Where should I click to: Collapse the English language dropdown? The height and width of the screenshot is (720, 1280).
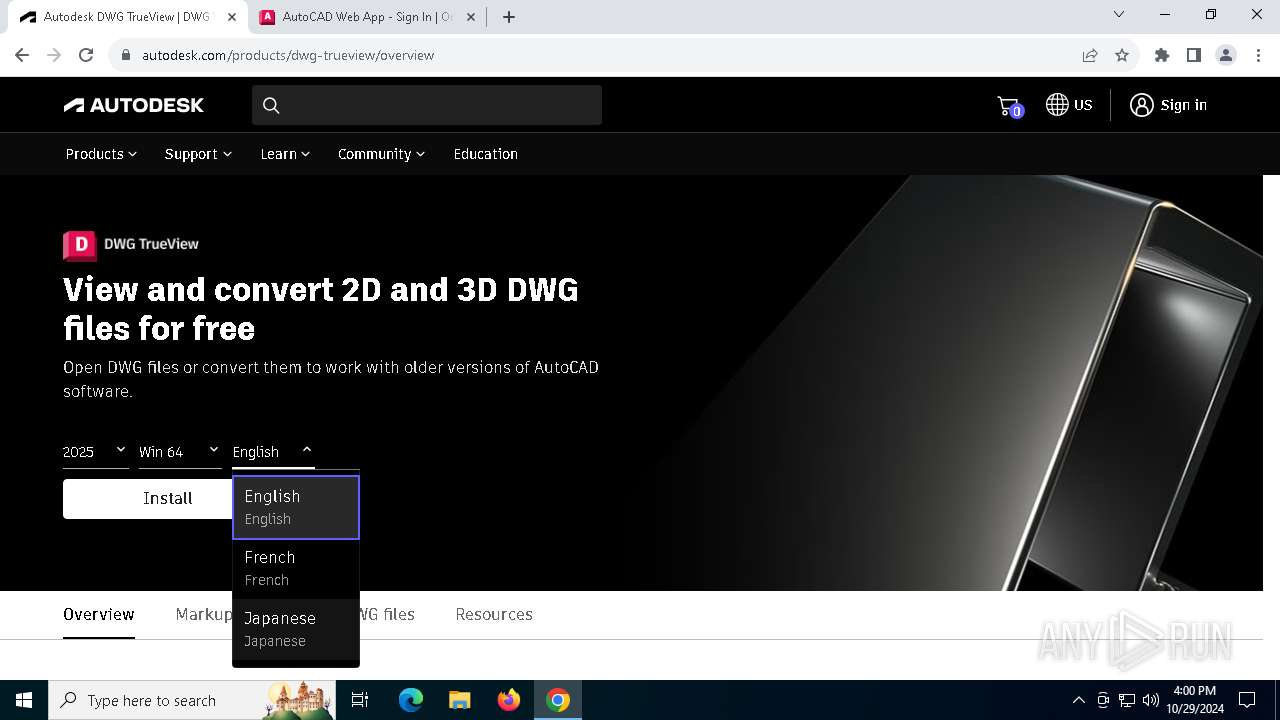point(273,452)
